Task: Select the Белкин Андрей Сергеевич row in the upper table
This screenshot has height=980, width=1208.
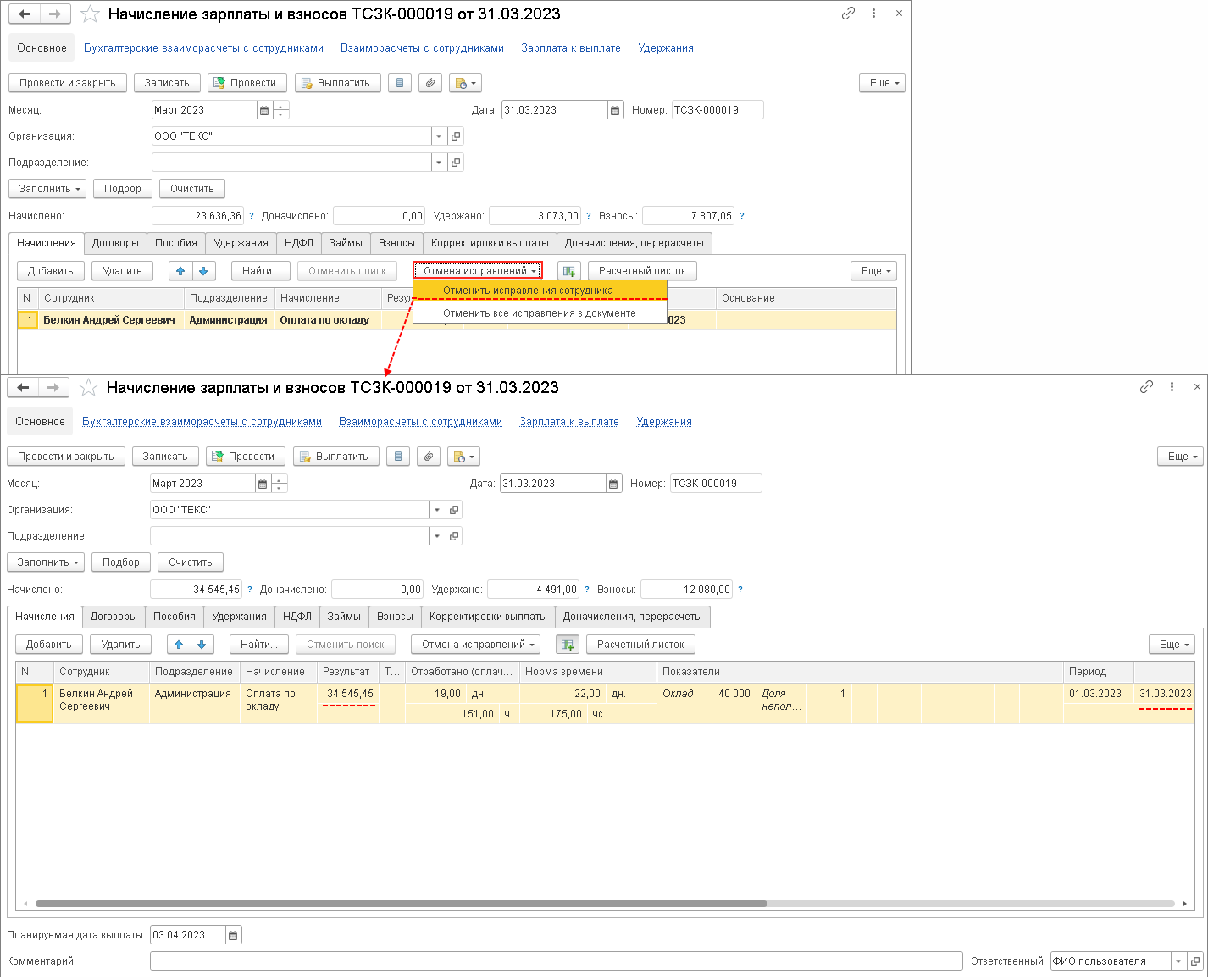Action: (457, 320)
